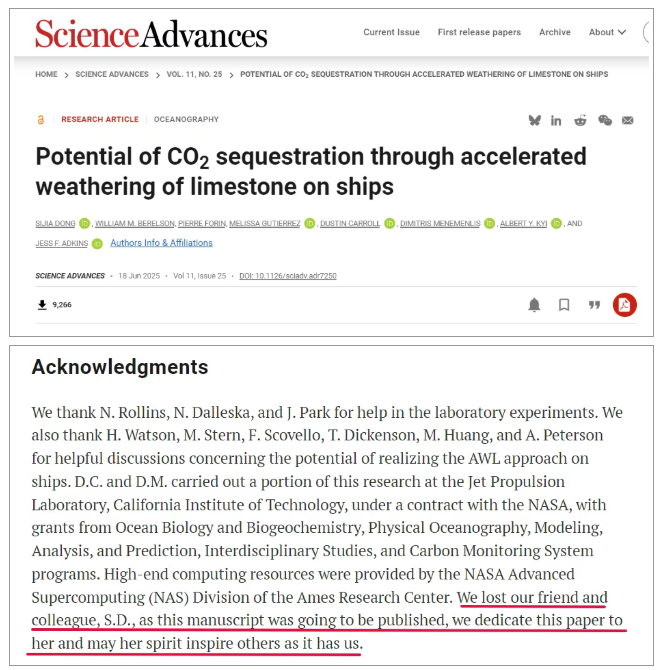Click the open access lock icon
The height and width of the screenshot is (670, 664).
41,120
